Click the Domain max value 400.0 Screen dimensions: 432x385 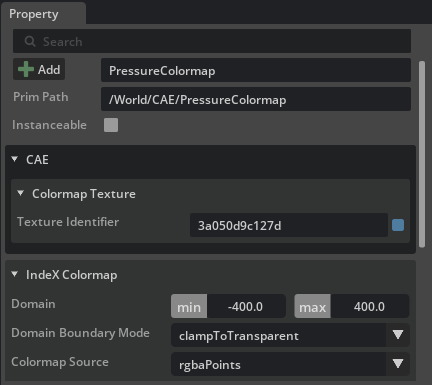[x=369, y=306]
